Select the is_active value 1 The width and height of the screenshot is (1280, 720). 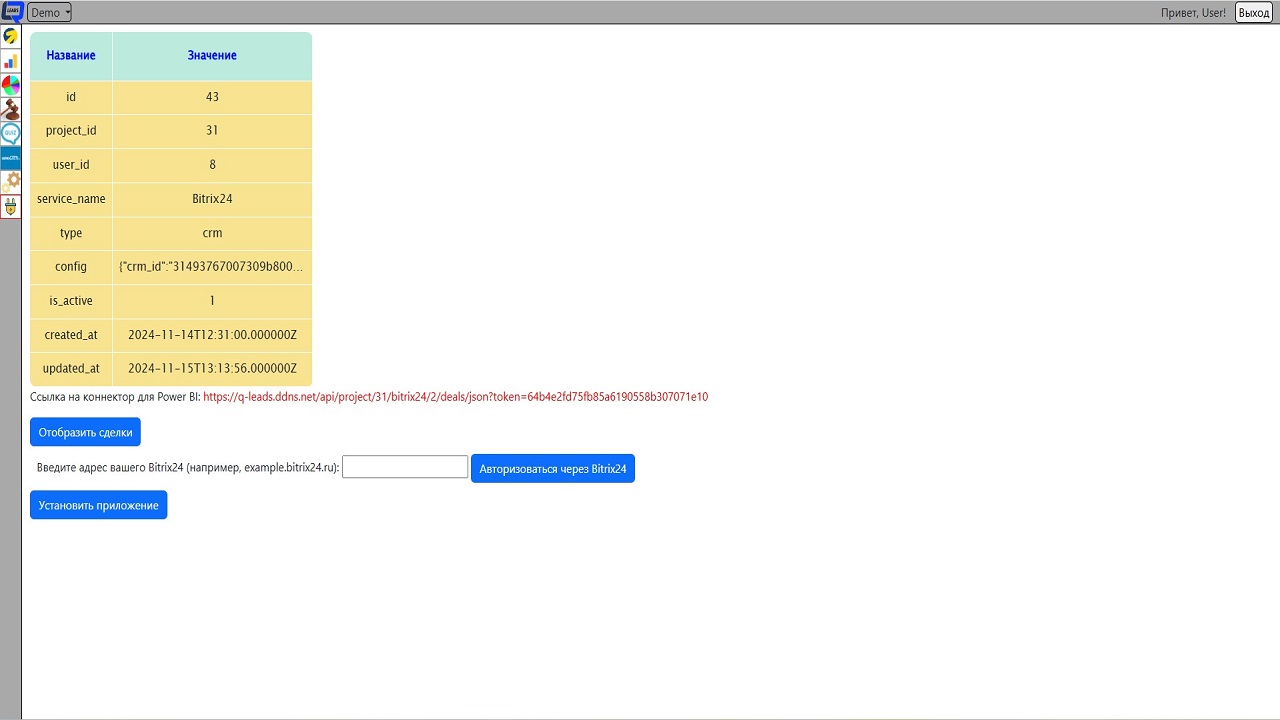point(212,301)
